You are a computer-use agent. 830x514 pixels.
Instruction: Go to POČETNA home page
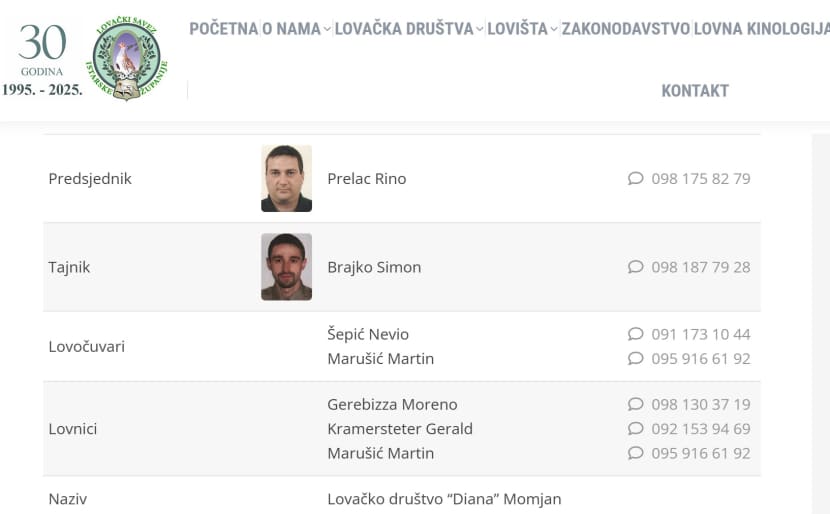[223, 29]
